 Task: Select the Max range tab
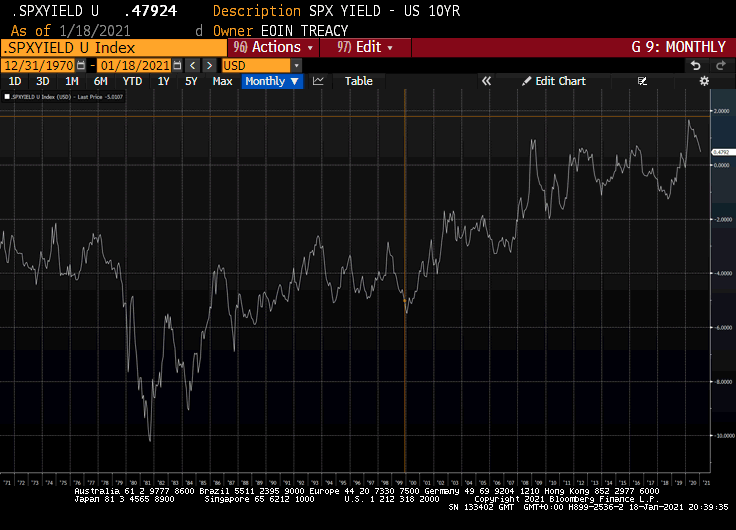[x=222, y=81]
